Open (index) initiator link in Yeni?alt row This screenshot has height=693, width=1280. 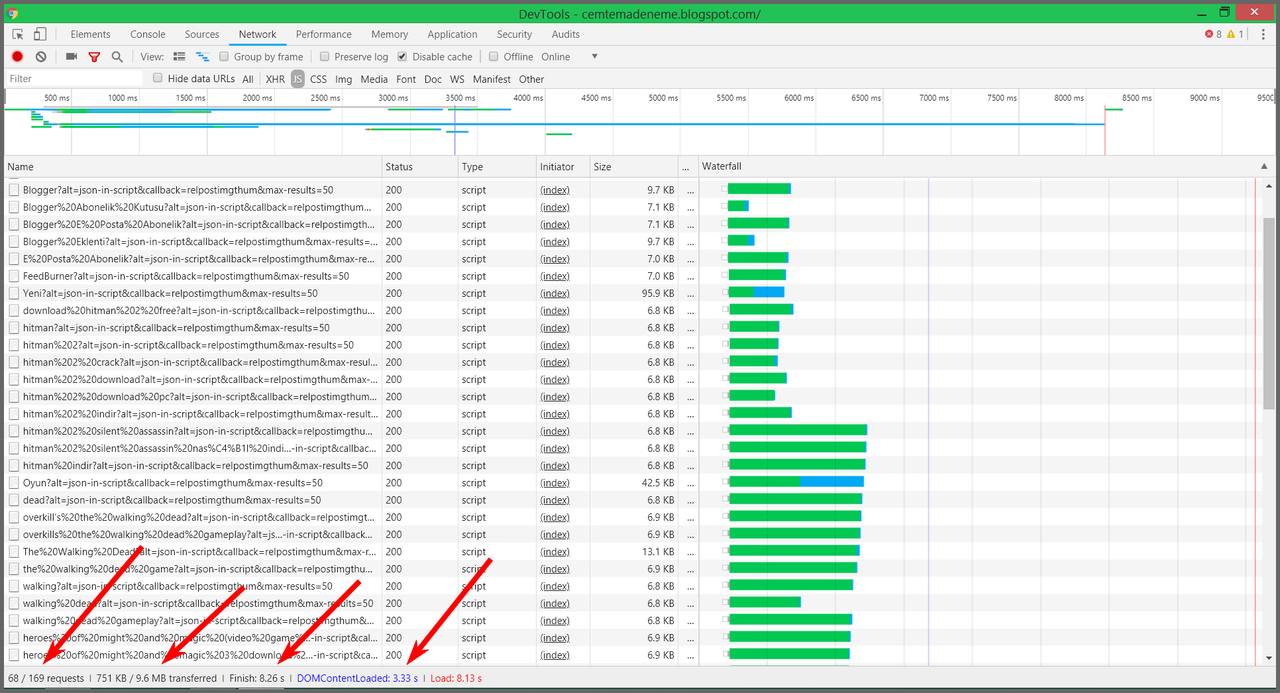[555, 293]
